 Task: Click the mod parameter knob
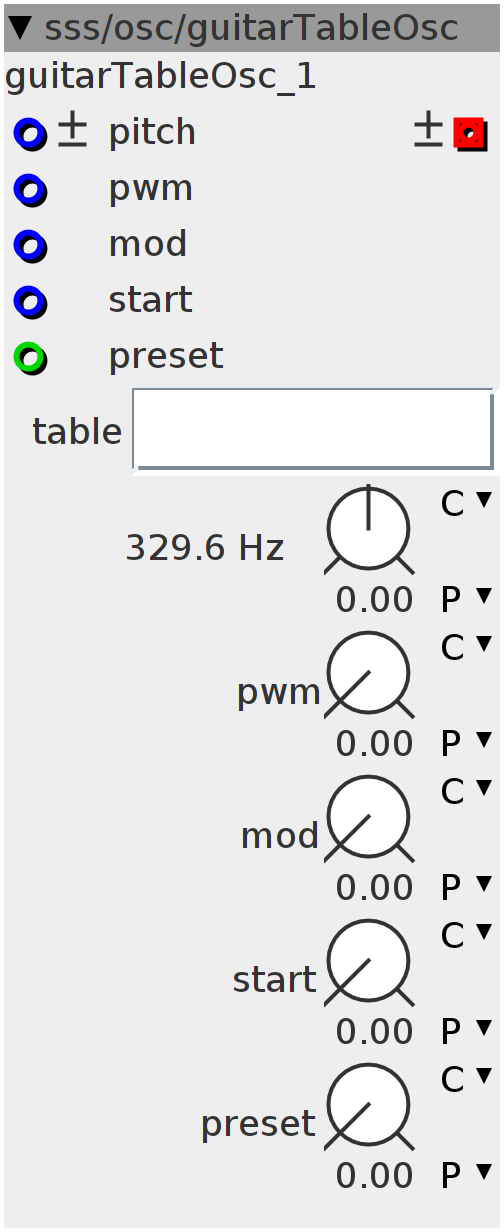[369, 819]
